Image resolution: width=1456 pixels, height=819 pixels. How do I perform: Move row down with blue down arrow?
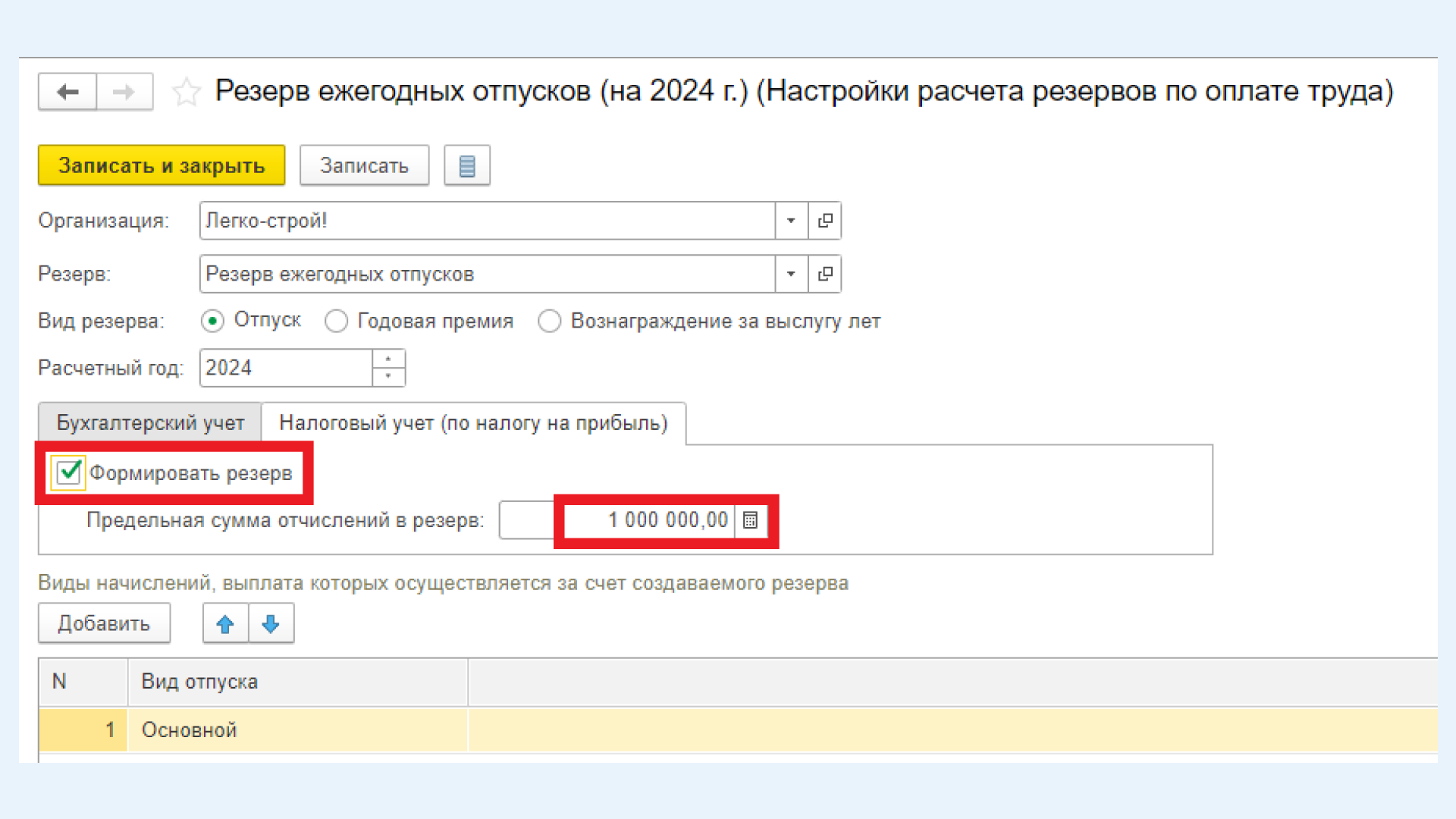(x=271, y=623)
